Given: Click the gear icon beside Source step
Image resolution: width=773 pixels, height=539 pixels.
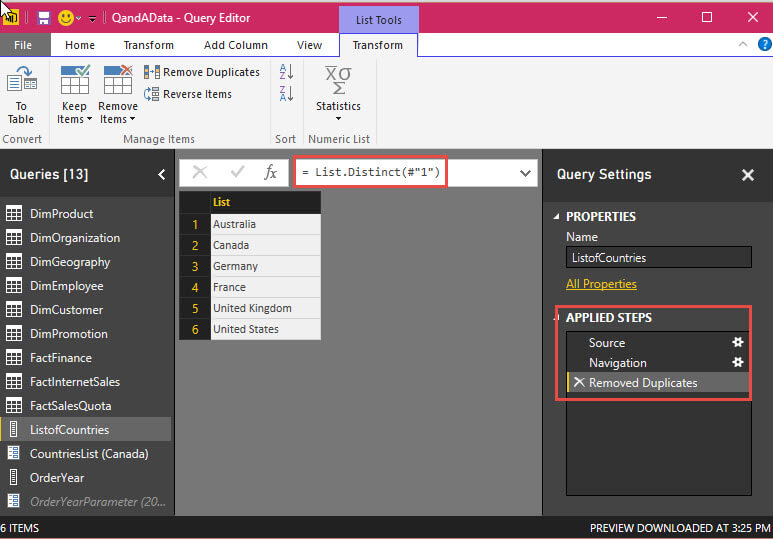Looking at the screenshot, I should pos(738,343).
